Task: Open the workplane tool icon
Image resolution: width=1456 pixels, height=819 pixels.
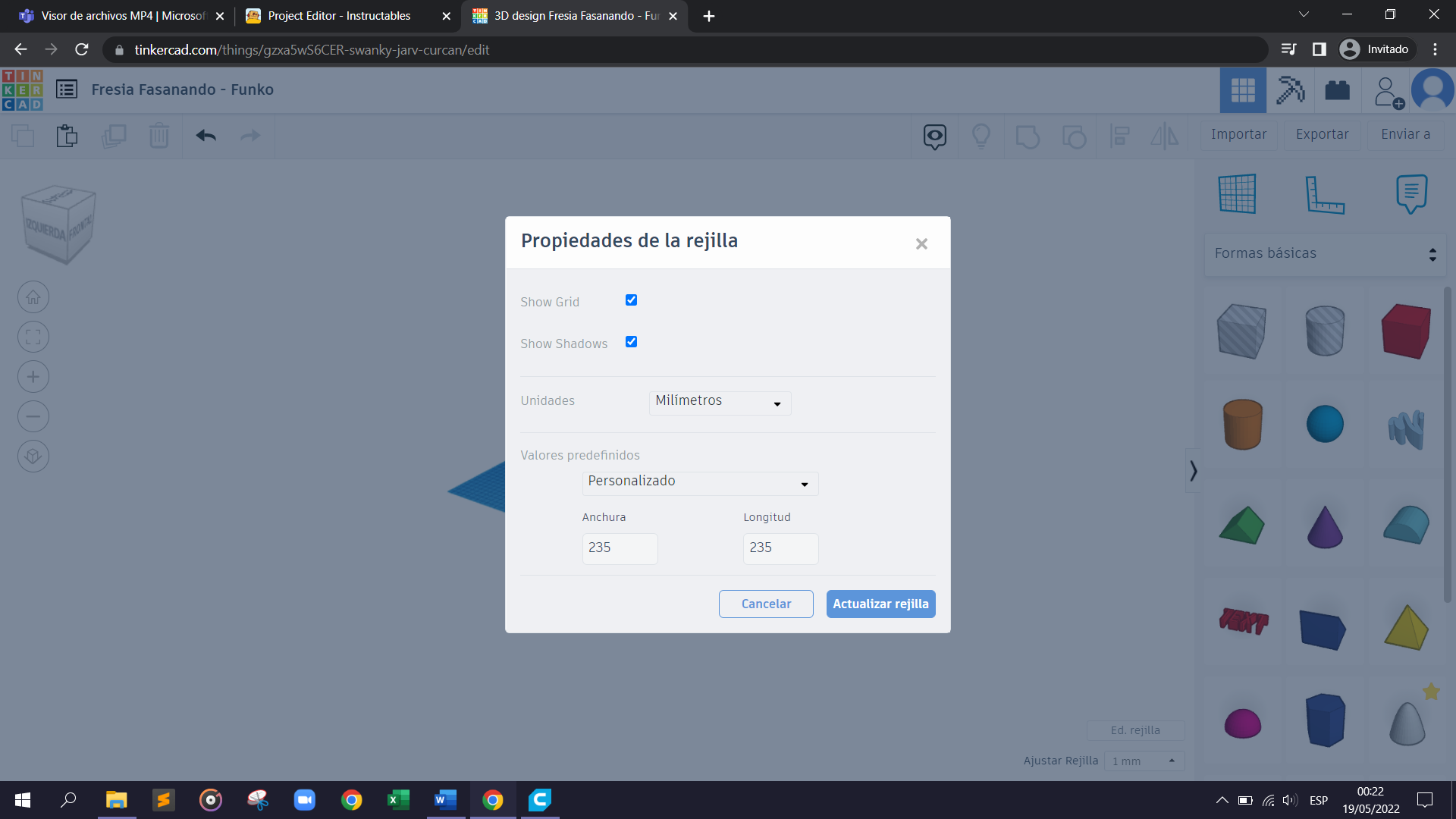Action: tap(1238, 194)
